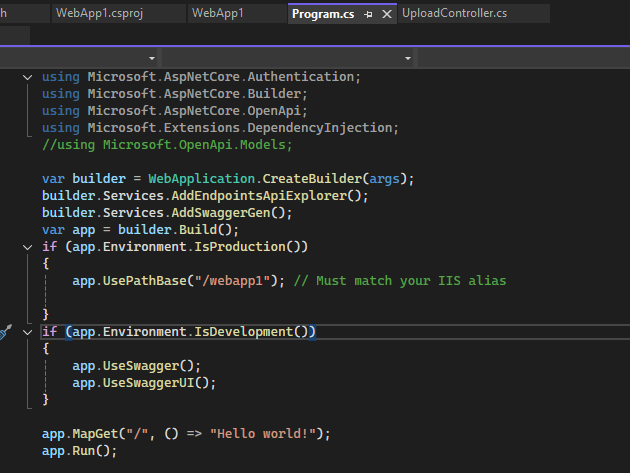Collapse the using directives block
This screenshot has width=630, height=473.
tap(27, 77)
